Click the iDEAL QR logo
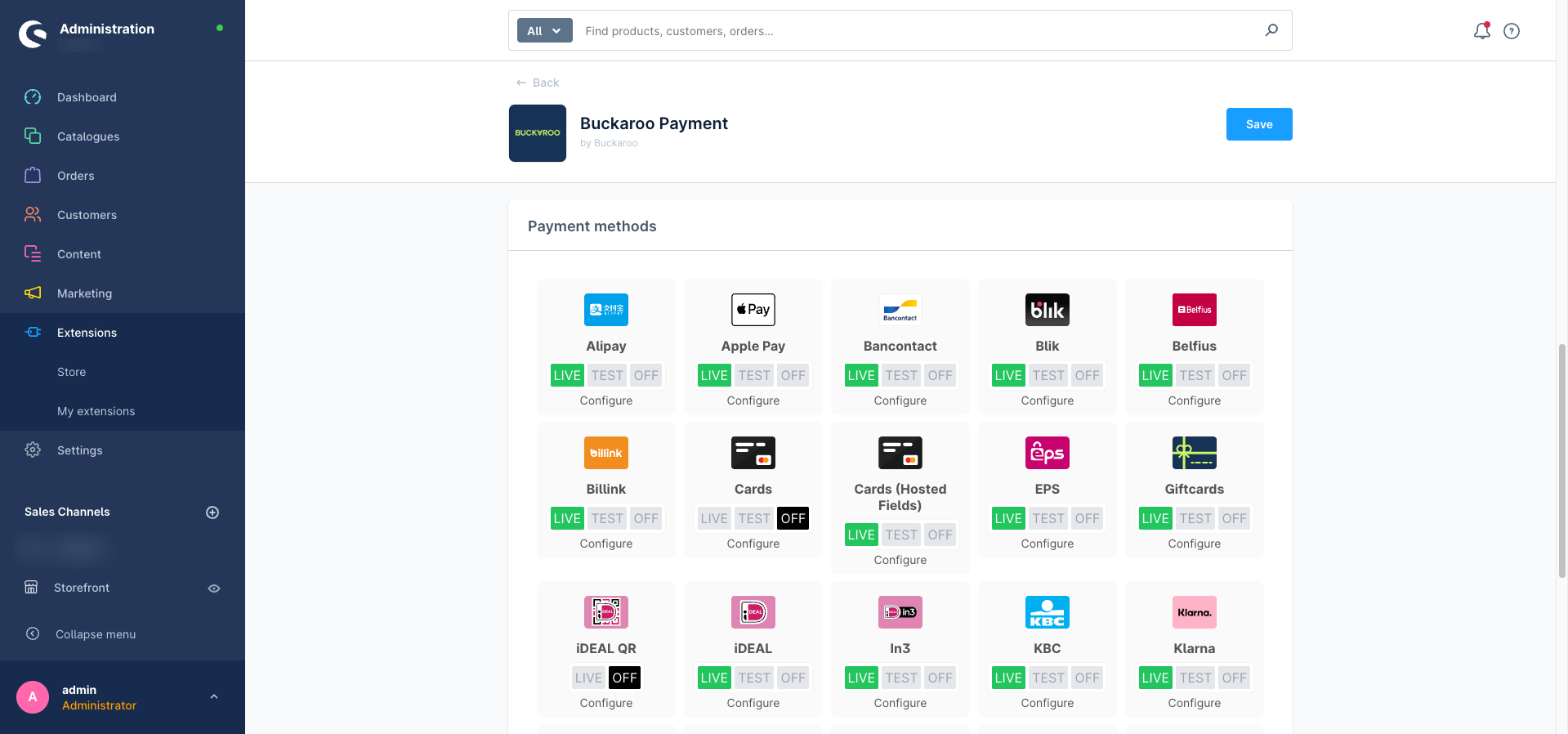This screenshot has height=734, width=1568. (606, 612)
